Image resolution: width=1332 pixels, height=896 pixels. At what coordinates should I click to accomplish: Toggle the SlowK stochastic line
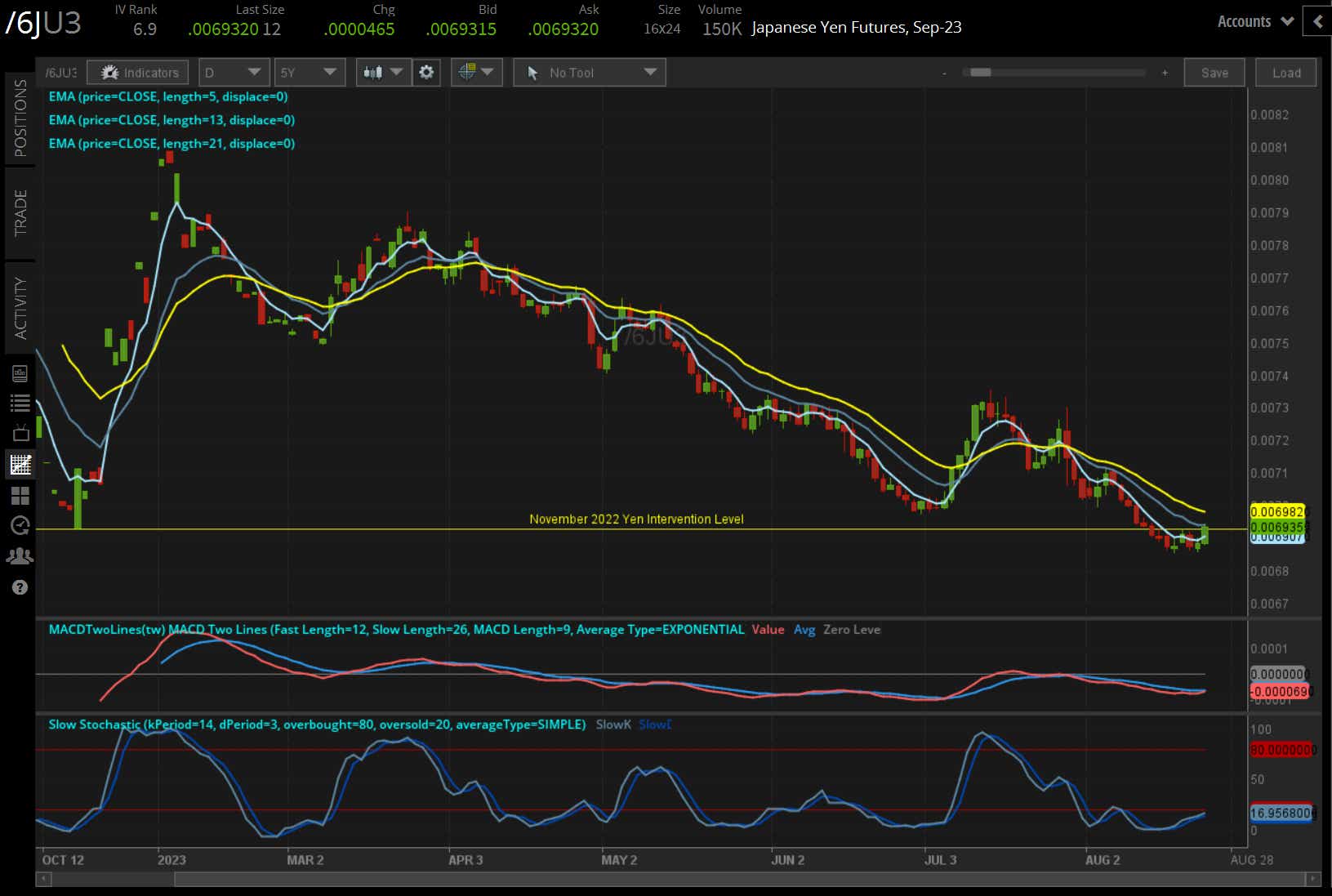pyautogui.click(x=613, y=724)
